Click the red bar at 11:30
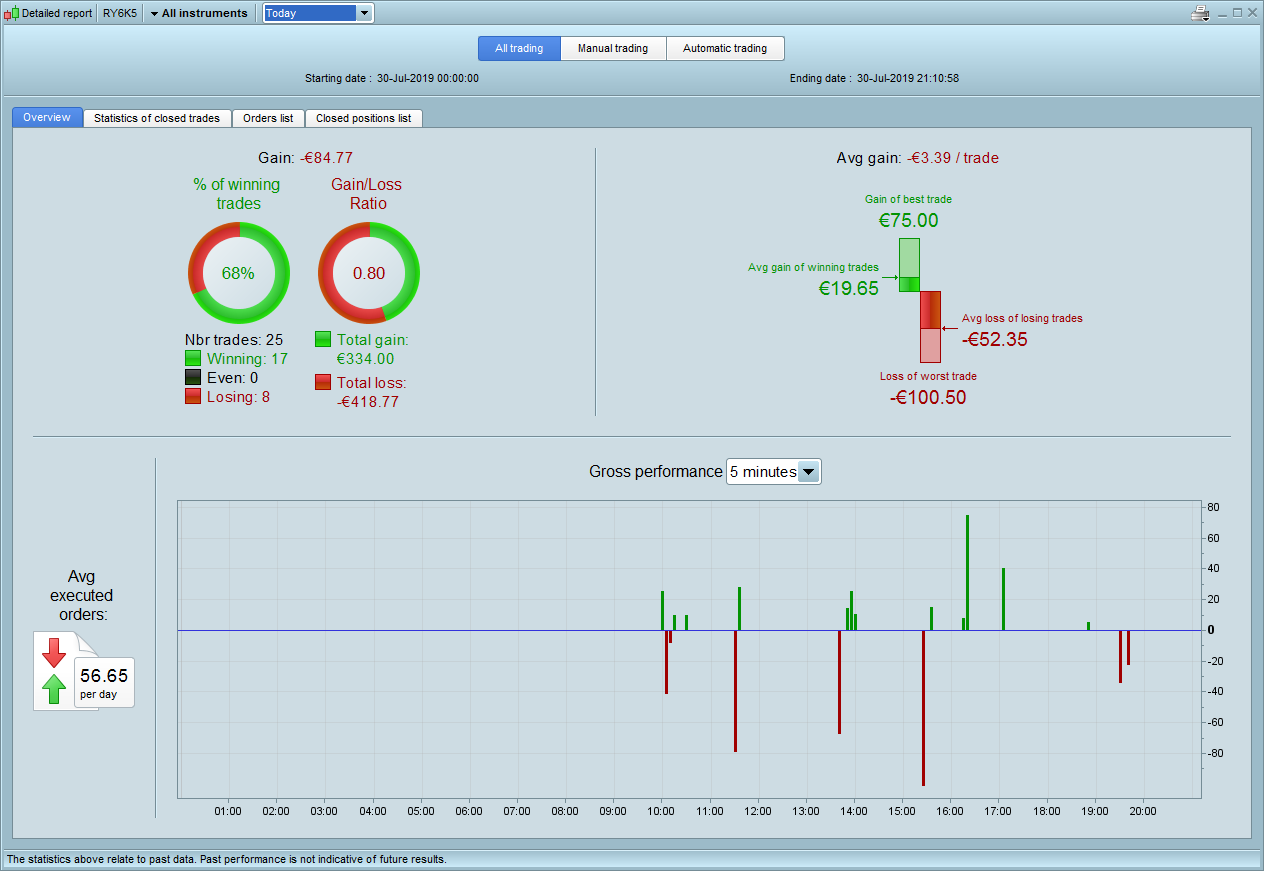Image resolution: width=1264 pixels, height=871 pixels. 735,691
